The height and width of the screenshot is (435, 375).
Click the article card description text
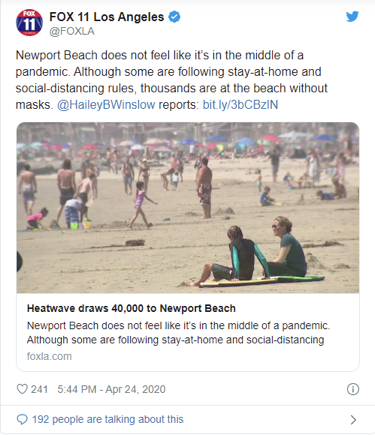pyautogui.click(x=178, y=333)
